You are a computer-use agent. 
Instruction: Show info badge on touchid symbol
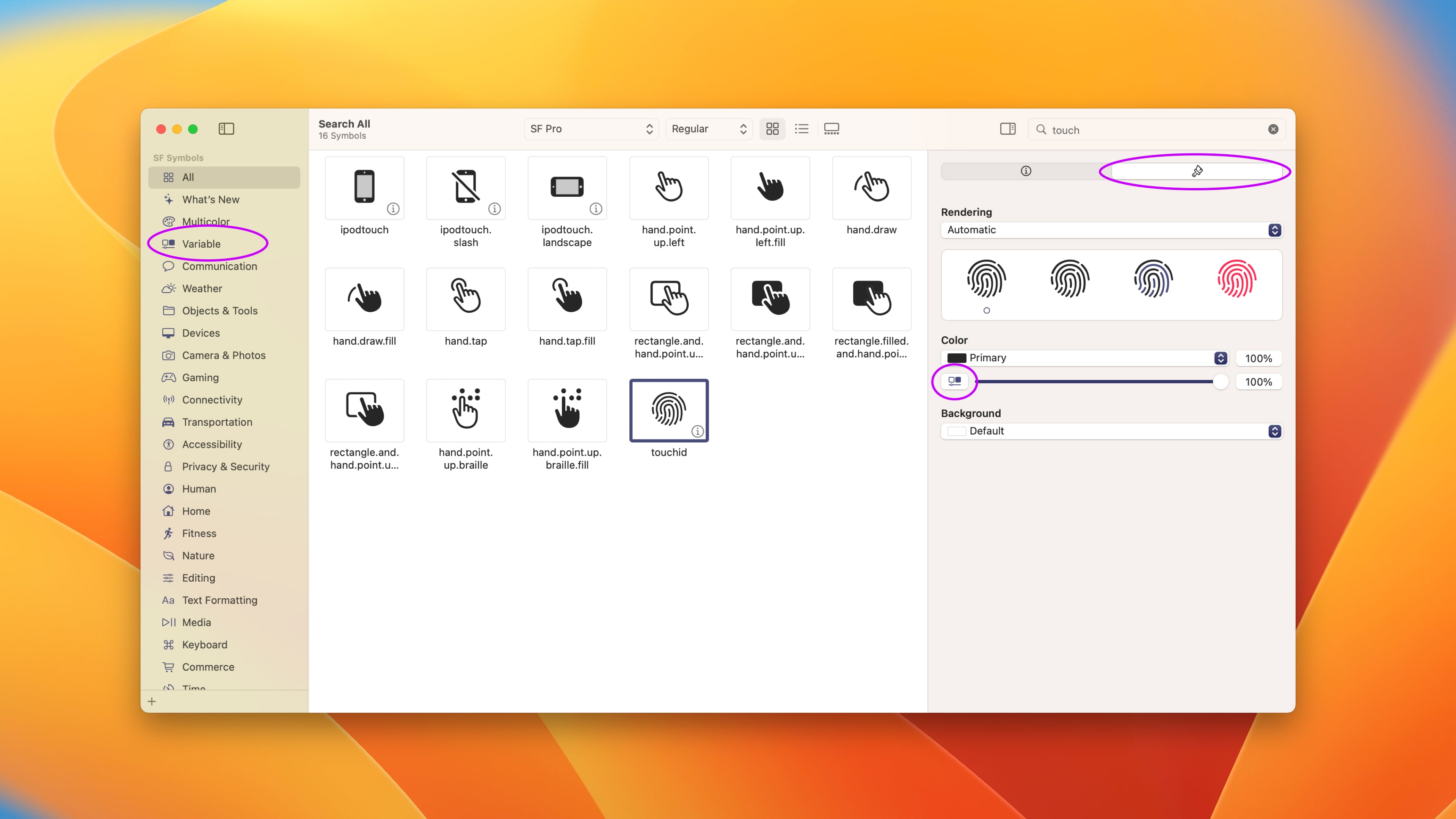click(x=698, y=431)
